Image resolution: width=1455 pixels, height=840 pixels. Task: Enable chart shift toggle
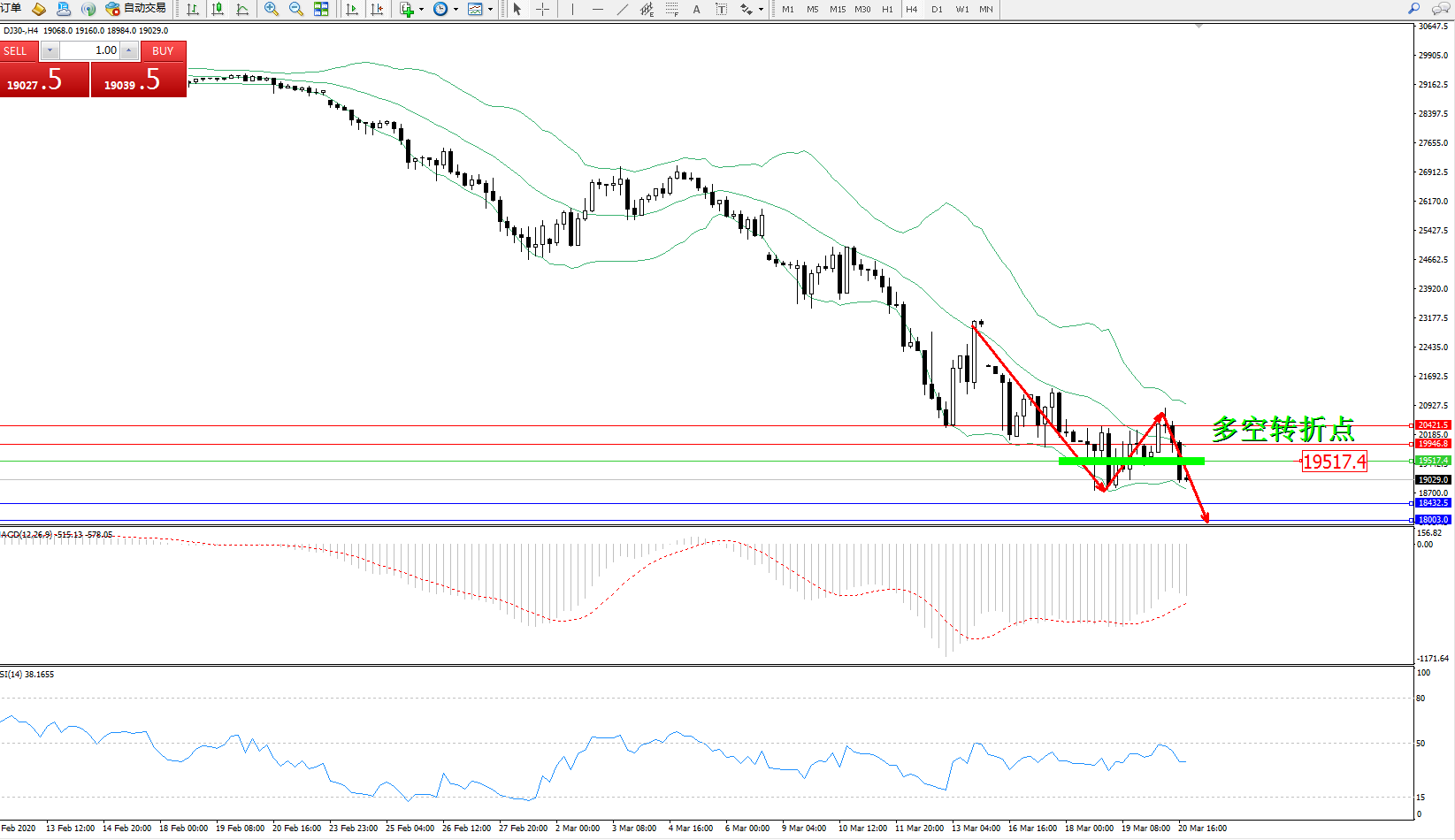pos(377,9)
